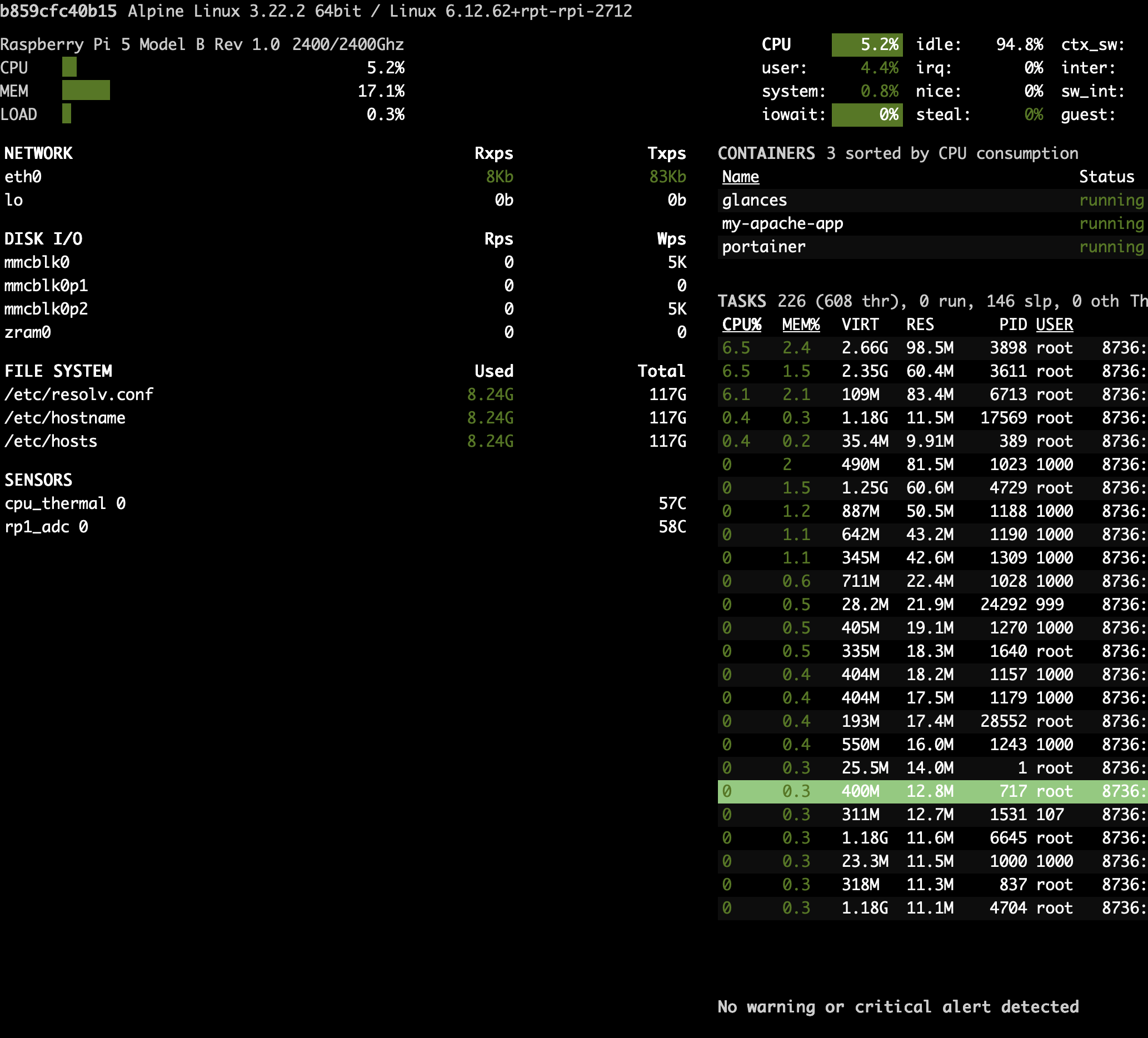1148x1038 pixels.
Task: Click the MEM usage percentage bar
Action: [x=86, y=91]
